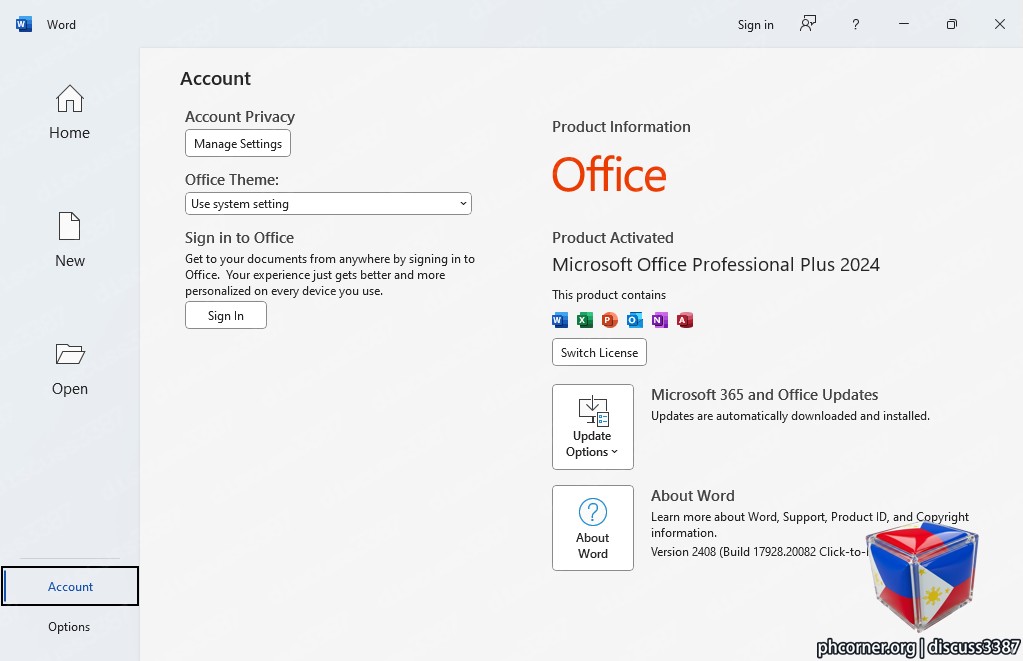The image size is (1023, 661).
Task: Click the "Microsoft Office Professional Plus 2024" text
Action: 716,264
